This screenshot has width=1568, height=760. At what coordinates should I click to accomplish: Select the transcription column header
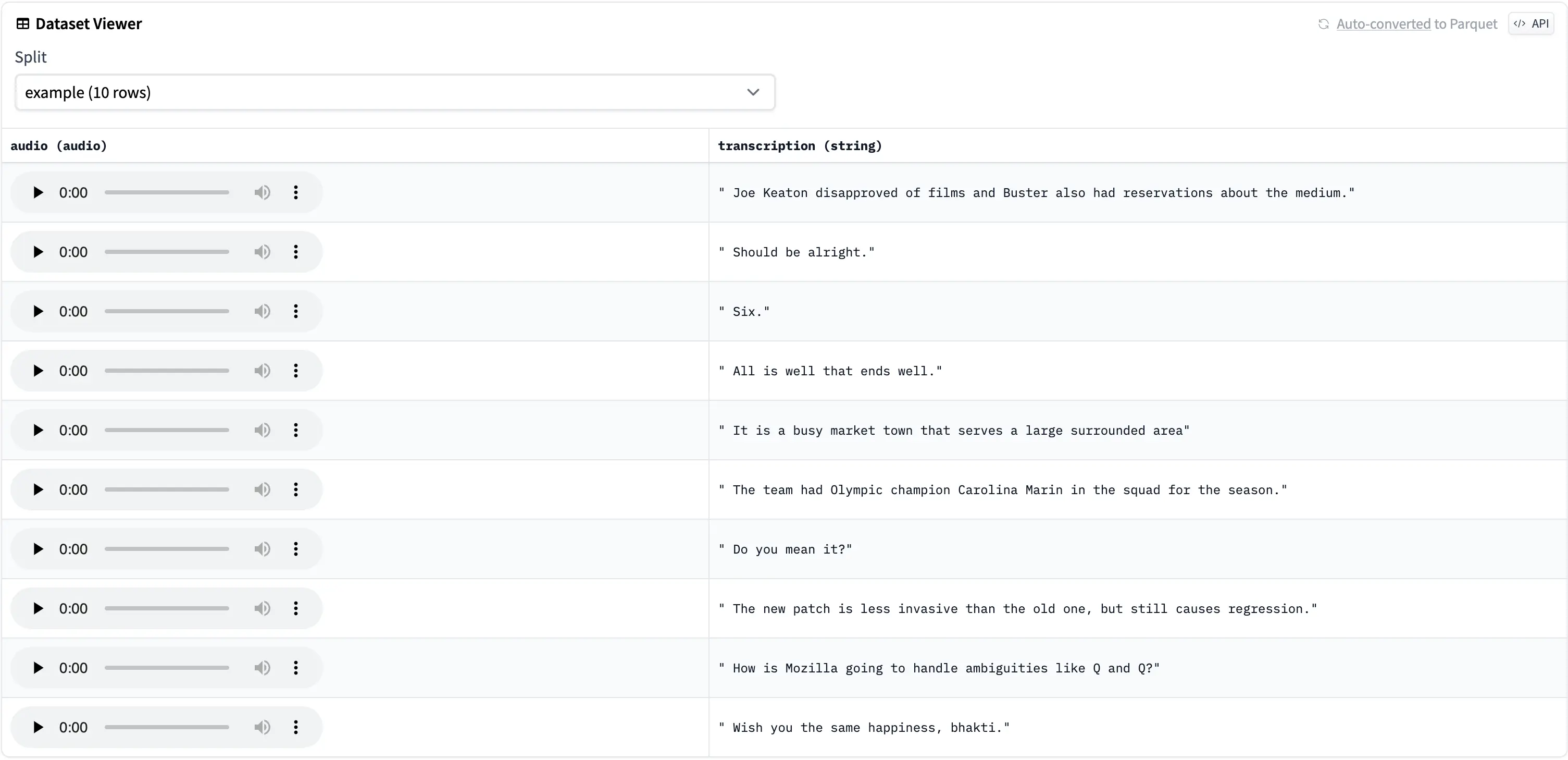[799, 145]
